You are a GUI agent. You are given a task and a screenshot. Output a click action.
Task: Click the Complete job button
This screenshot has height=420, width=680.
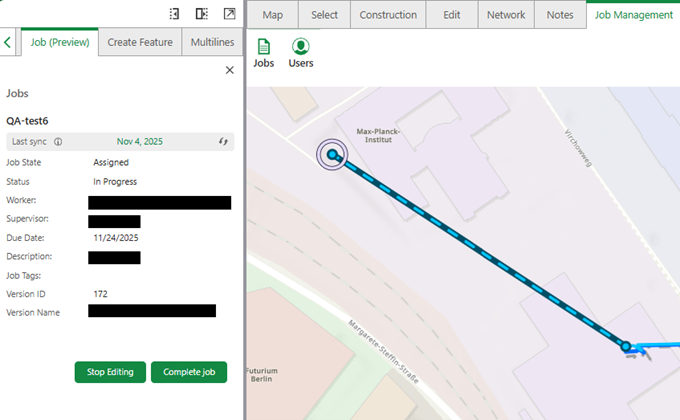point(189,372)
